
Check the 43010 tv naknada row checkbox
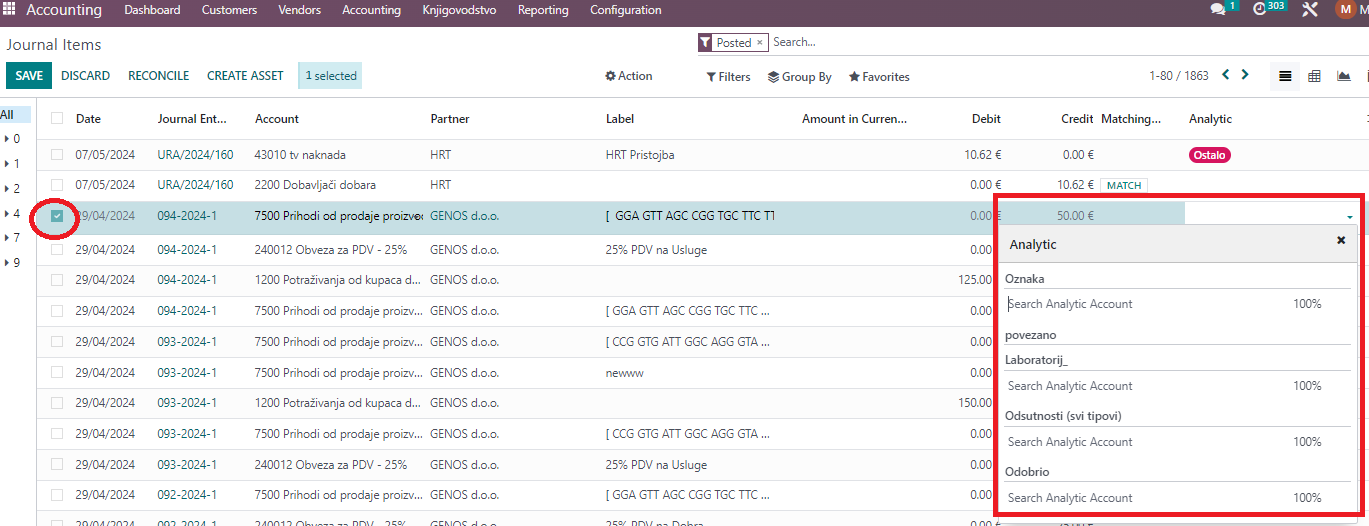[57, 155]
